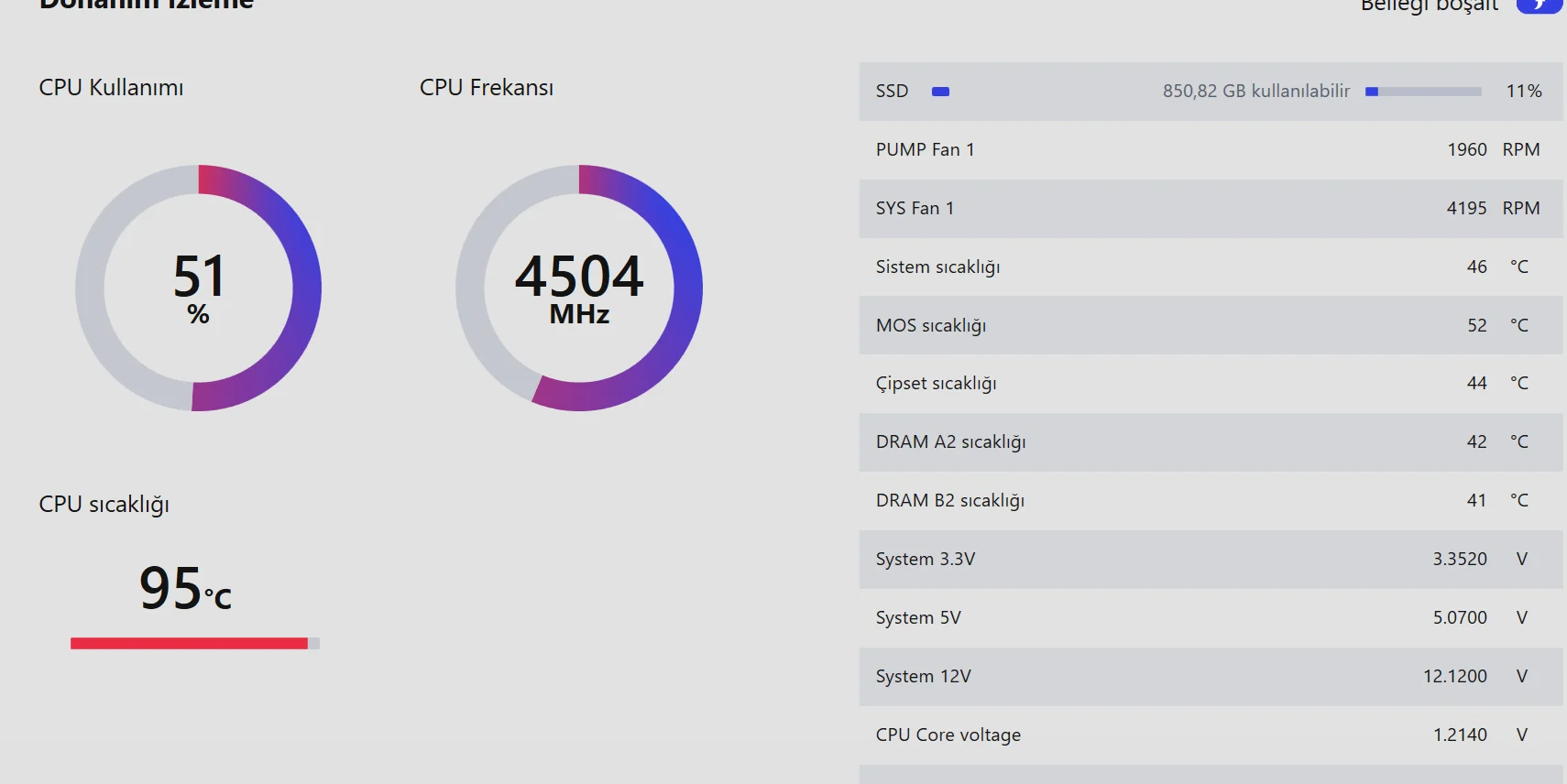Click the Sistem sıcaklığı row

pos(1210,267)
